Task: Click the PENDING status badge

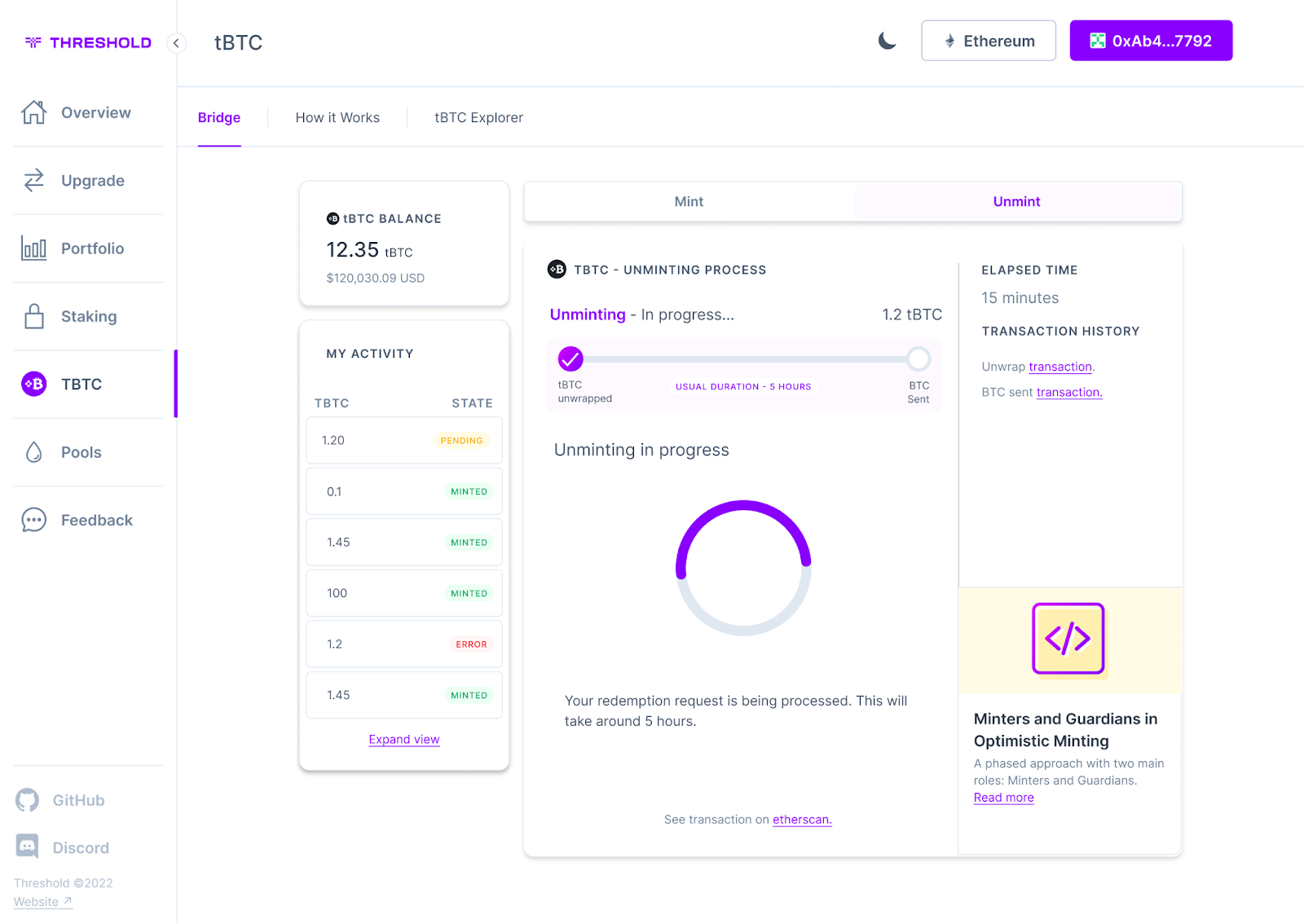Action: tap(461, 441)
